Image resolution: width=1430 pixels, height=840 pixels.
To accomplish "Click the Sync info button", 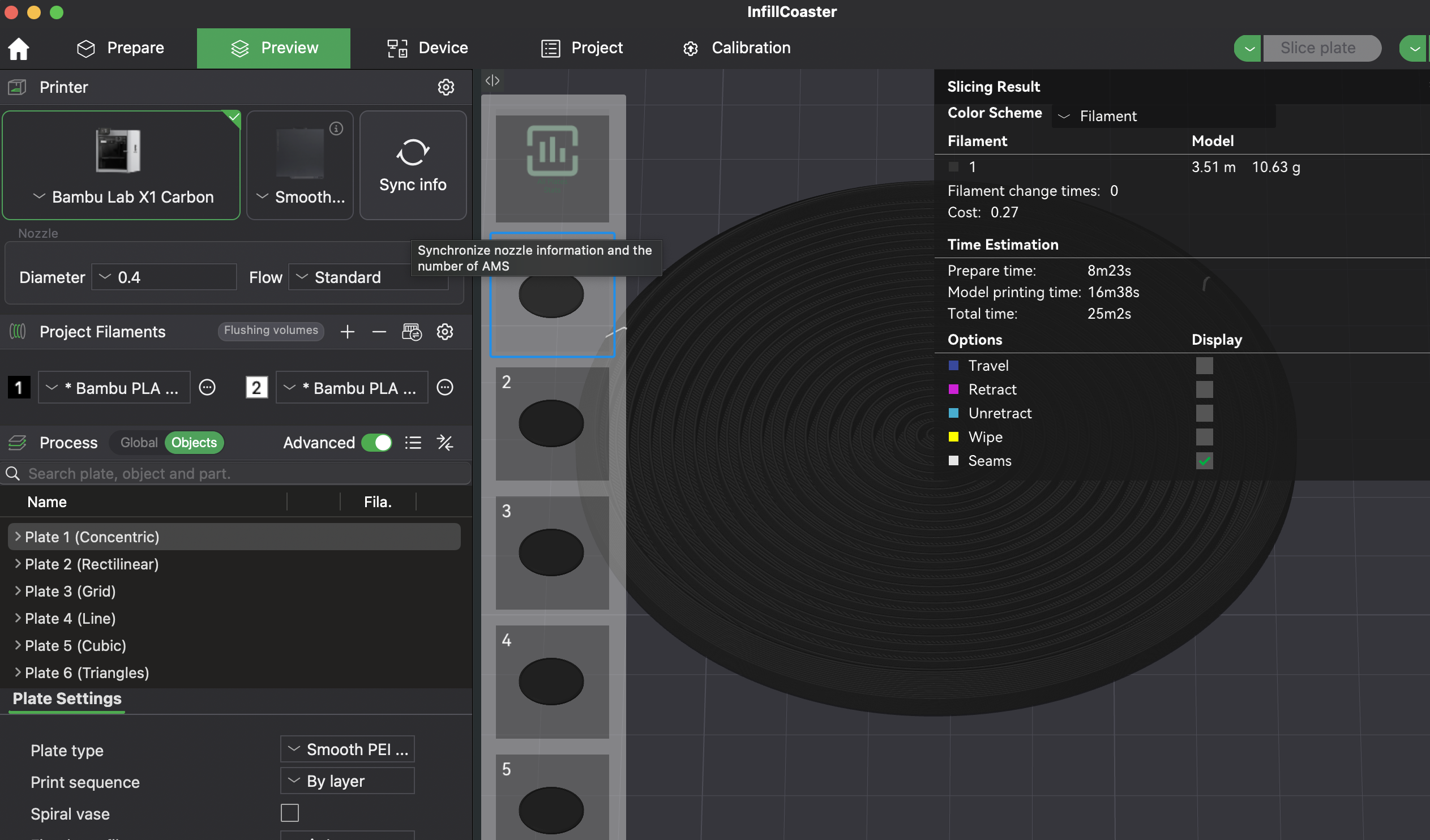I will coord(413,165).
